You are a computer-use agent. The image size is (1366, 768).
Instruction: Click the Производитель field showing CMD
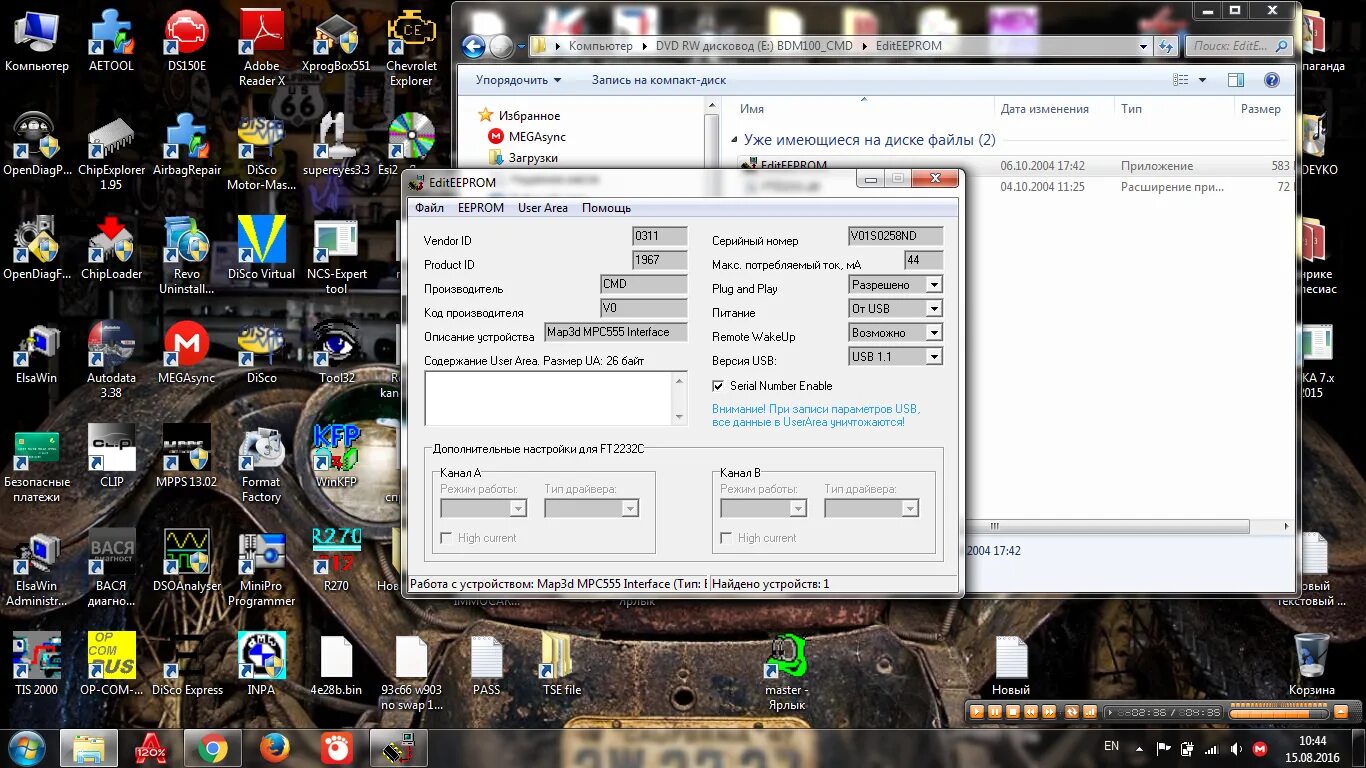644,285
